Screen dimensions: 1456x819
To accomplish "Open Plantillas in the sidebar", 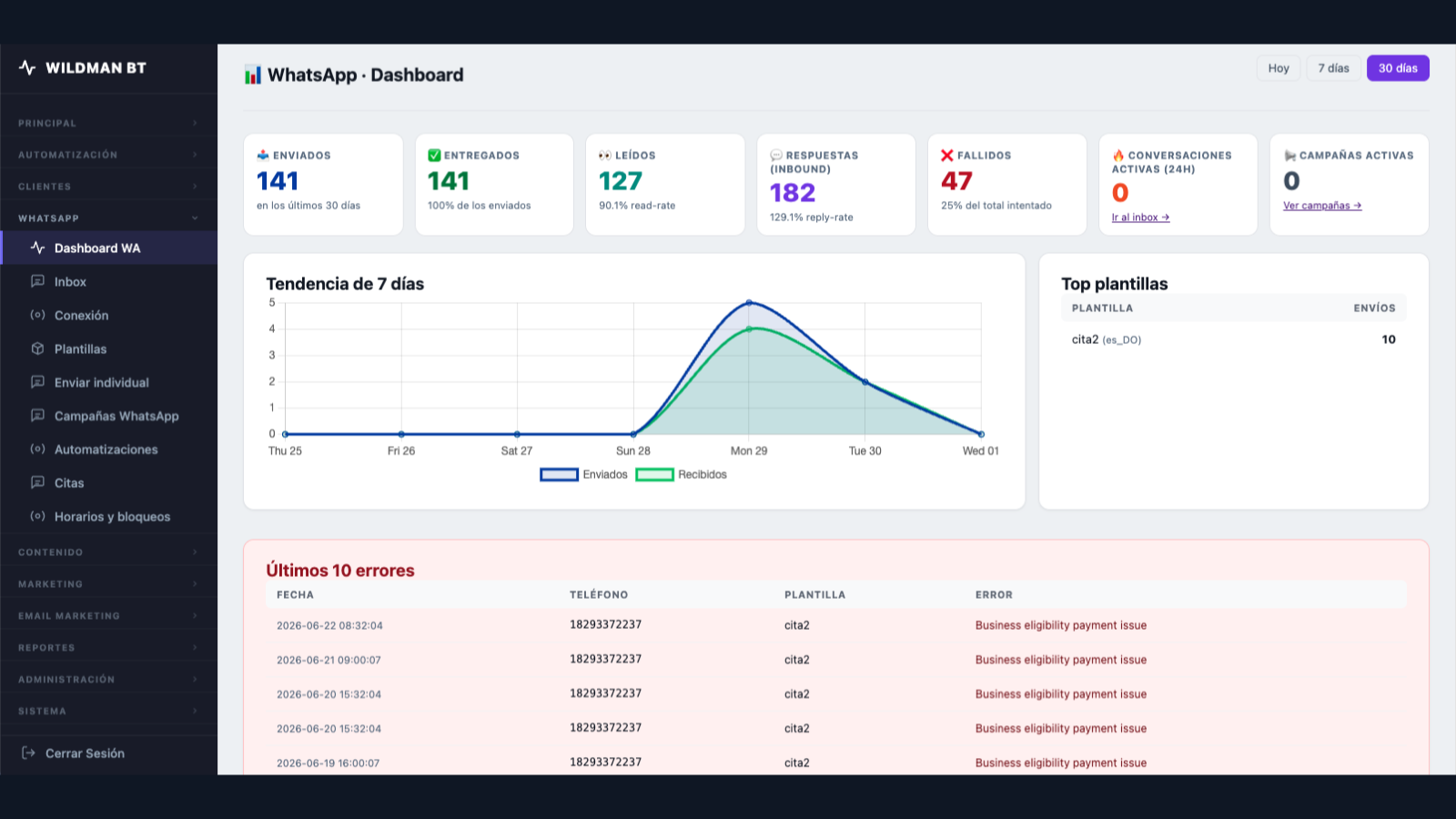I will [108, 349].
